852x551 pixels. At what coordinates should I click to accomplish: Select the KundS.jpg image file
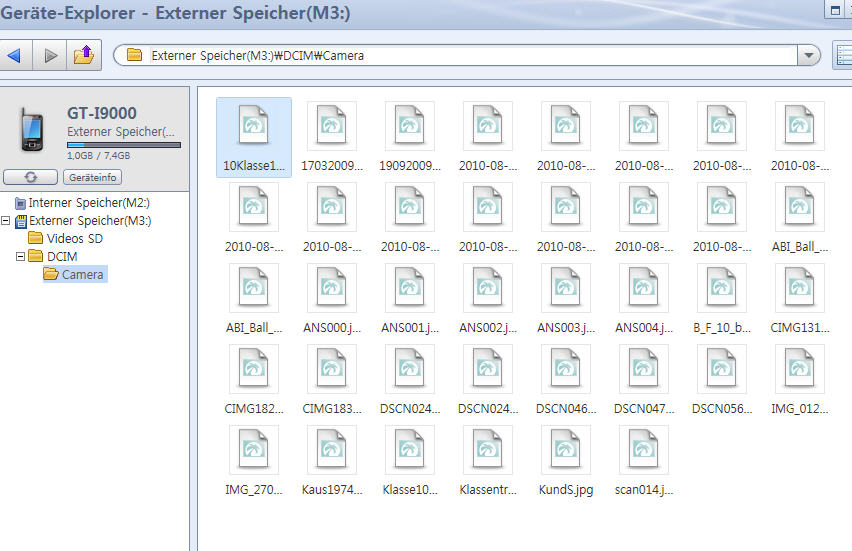point(566,461)
